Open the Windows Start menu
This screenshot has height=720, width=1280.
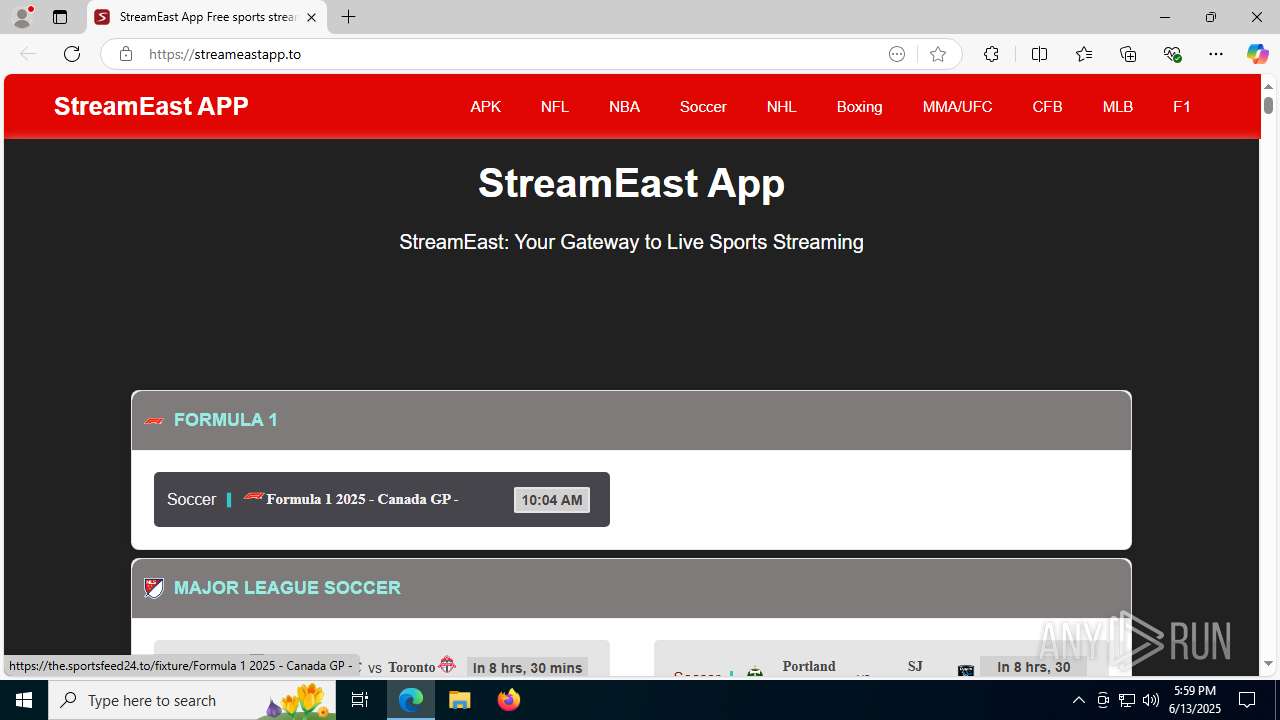click(24, 700)
